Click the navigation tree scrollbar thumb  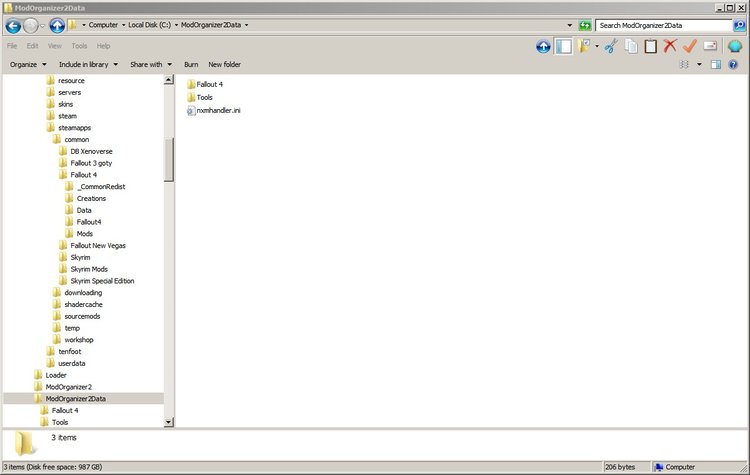pyautogui.click(x=168, y=160)
